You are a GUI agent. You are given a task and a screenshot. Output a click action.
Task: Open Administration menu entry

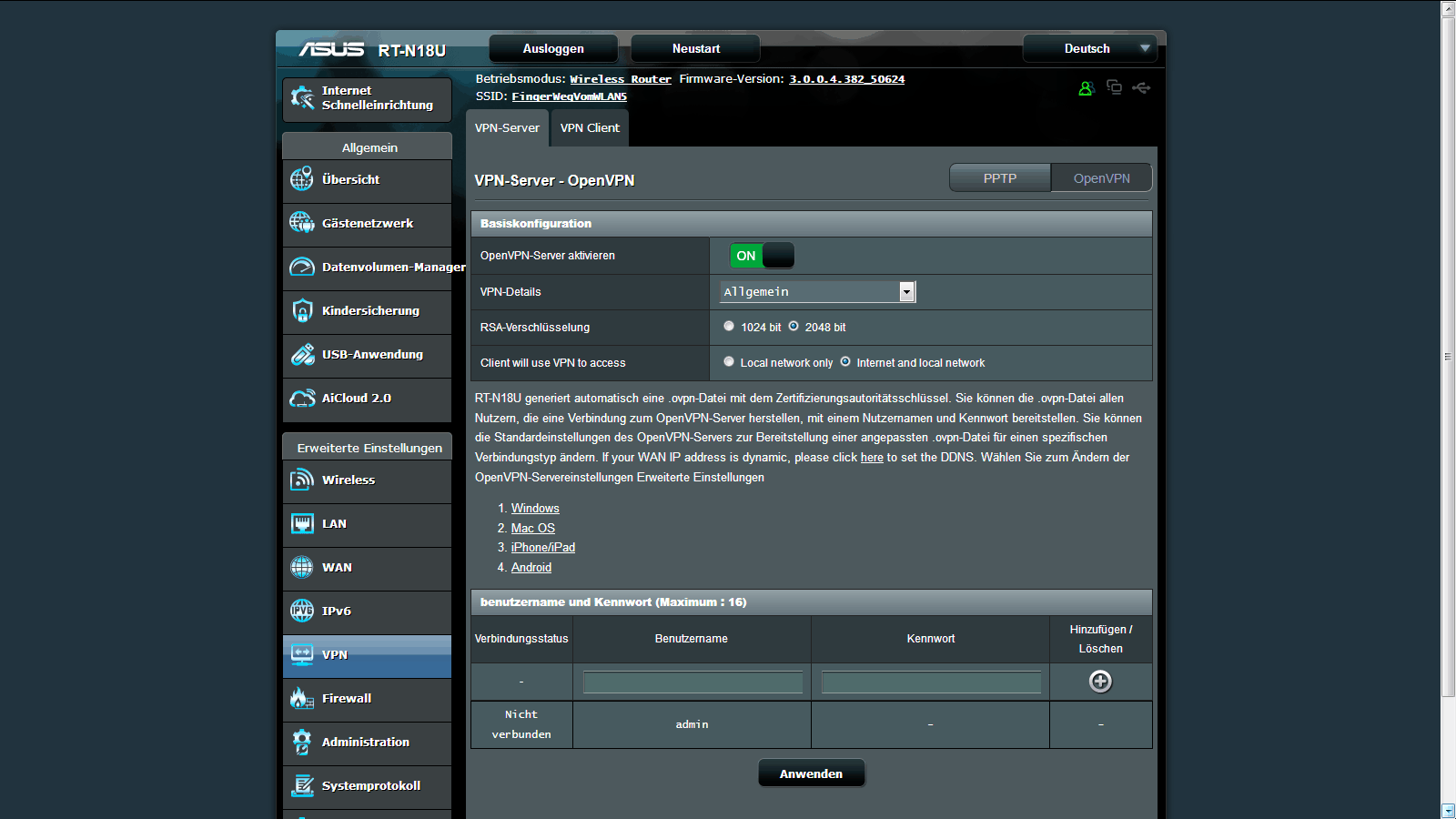click(x=368, y=742)
